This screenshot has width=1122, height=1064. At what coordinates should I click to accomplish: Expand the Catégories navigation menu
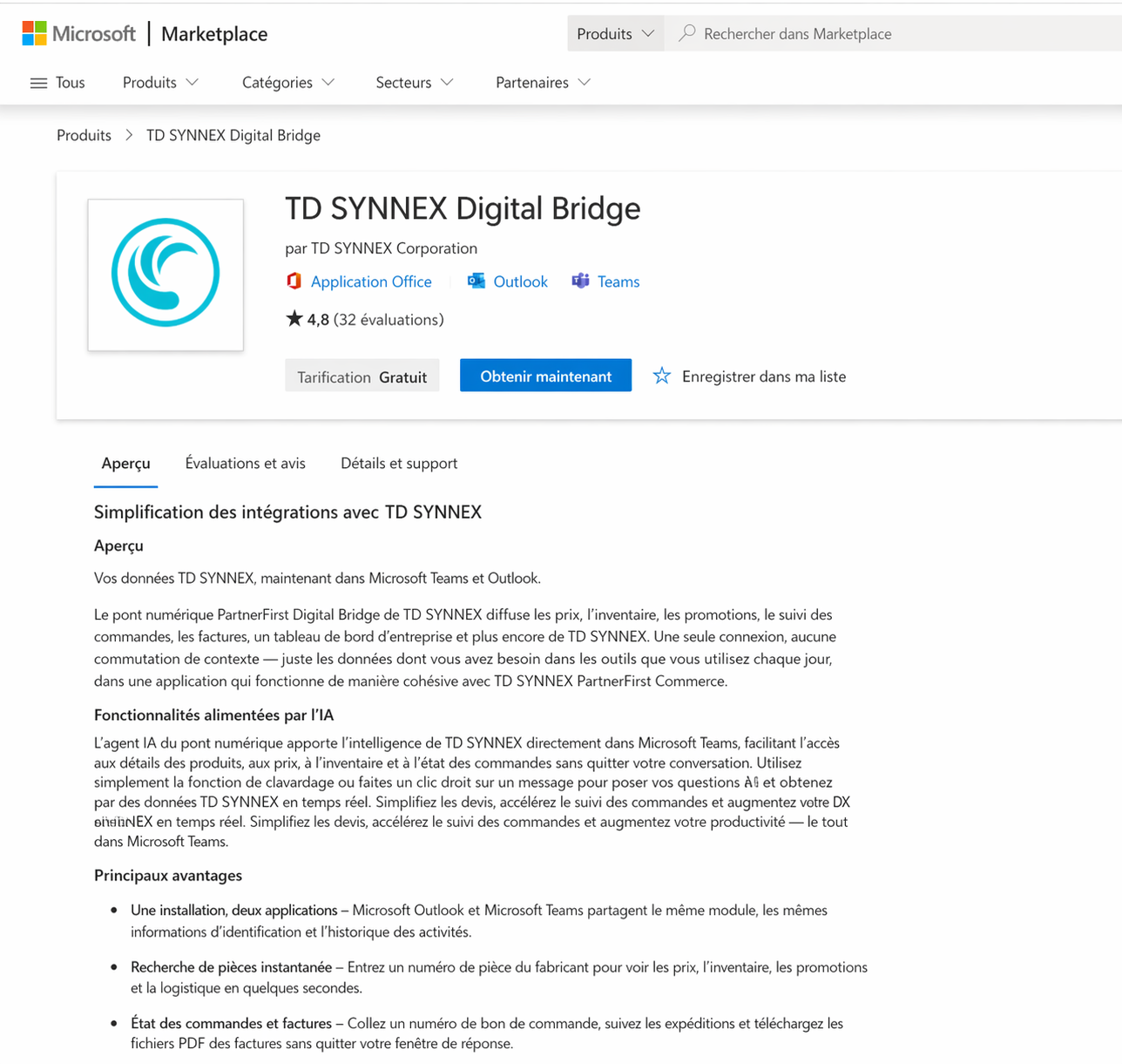pos(288,82)
